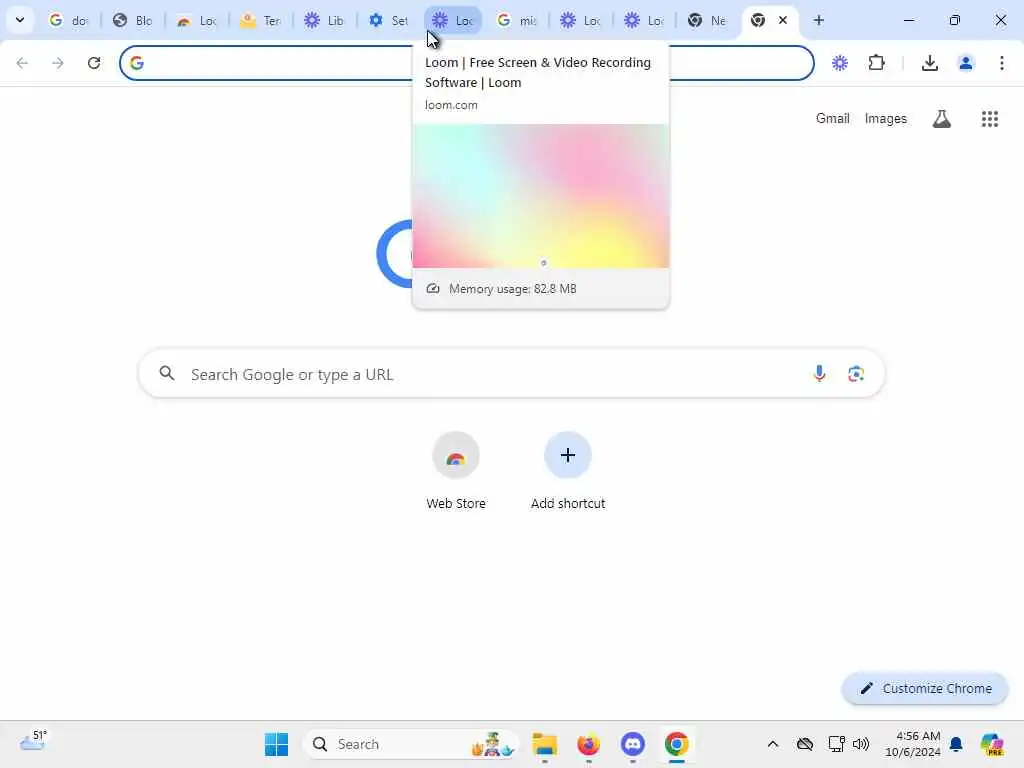Open the Windows Start menu

pyautogui.click(x=276, y=744)
